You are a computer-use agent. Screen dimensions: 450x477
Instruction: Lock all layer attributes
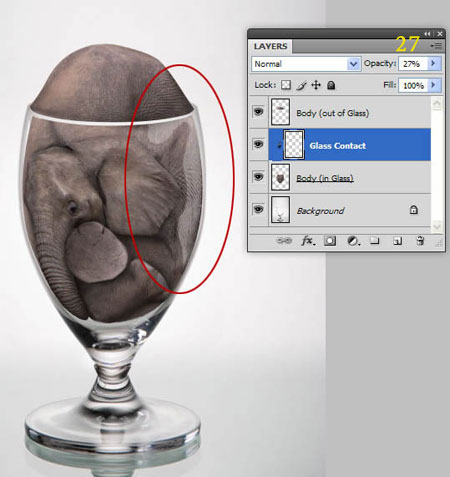coord(331,85)
